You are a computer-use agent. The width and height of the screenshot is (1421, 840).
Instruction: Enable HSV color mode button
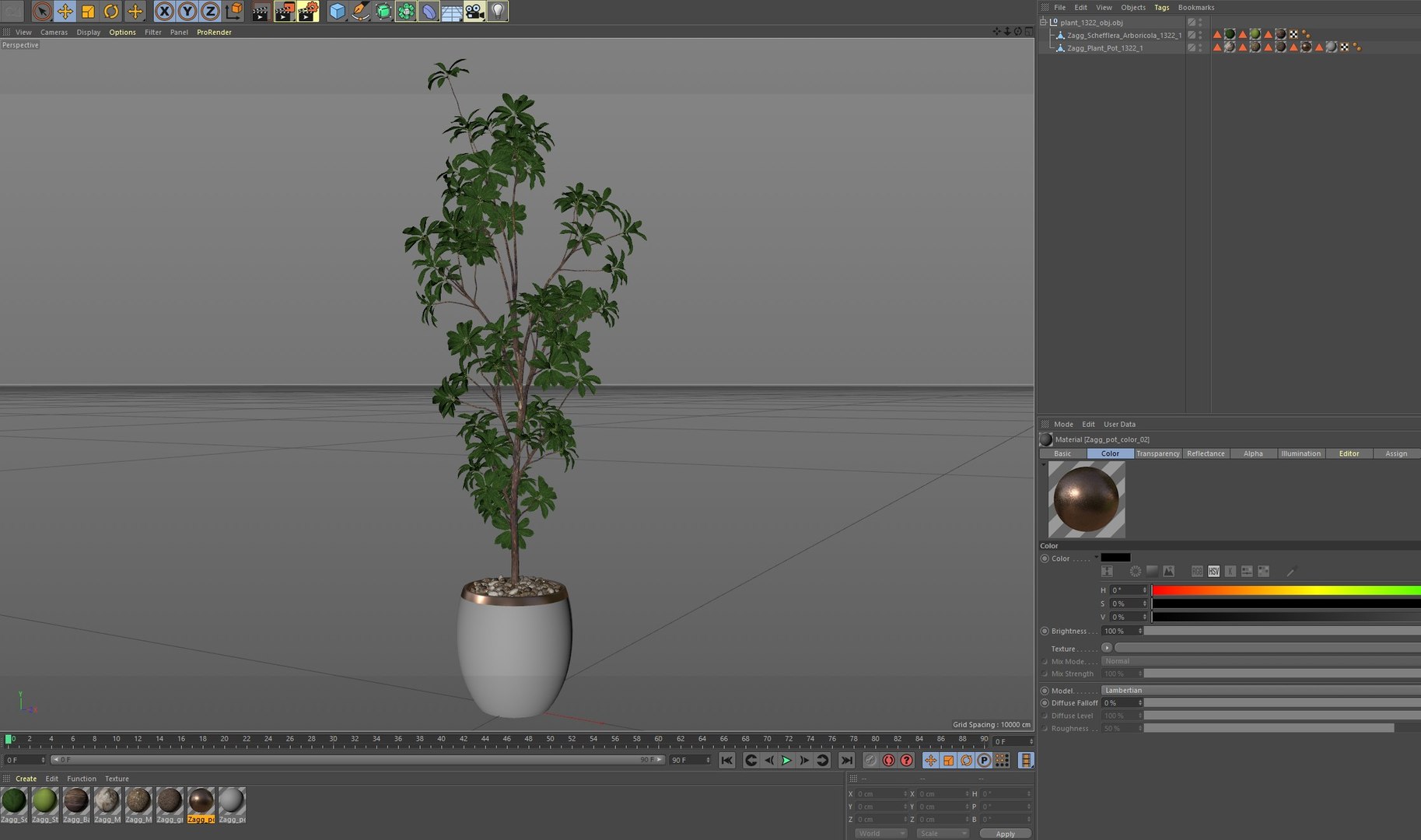tap(1213, 572)
